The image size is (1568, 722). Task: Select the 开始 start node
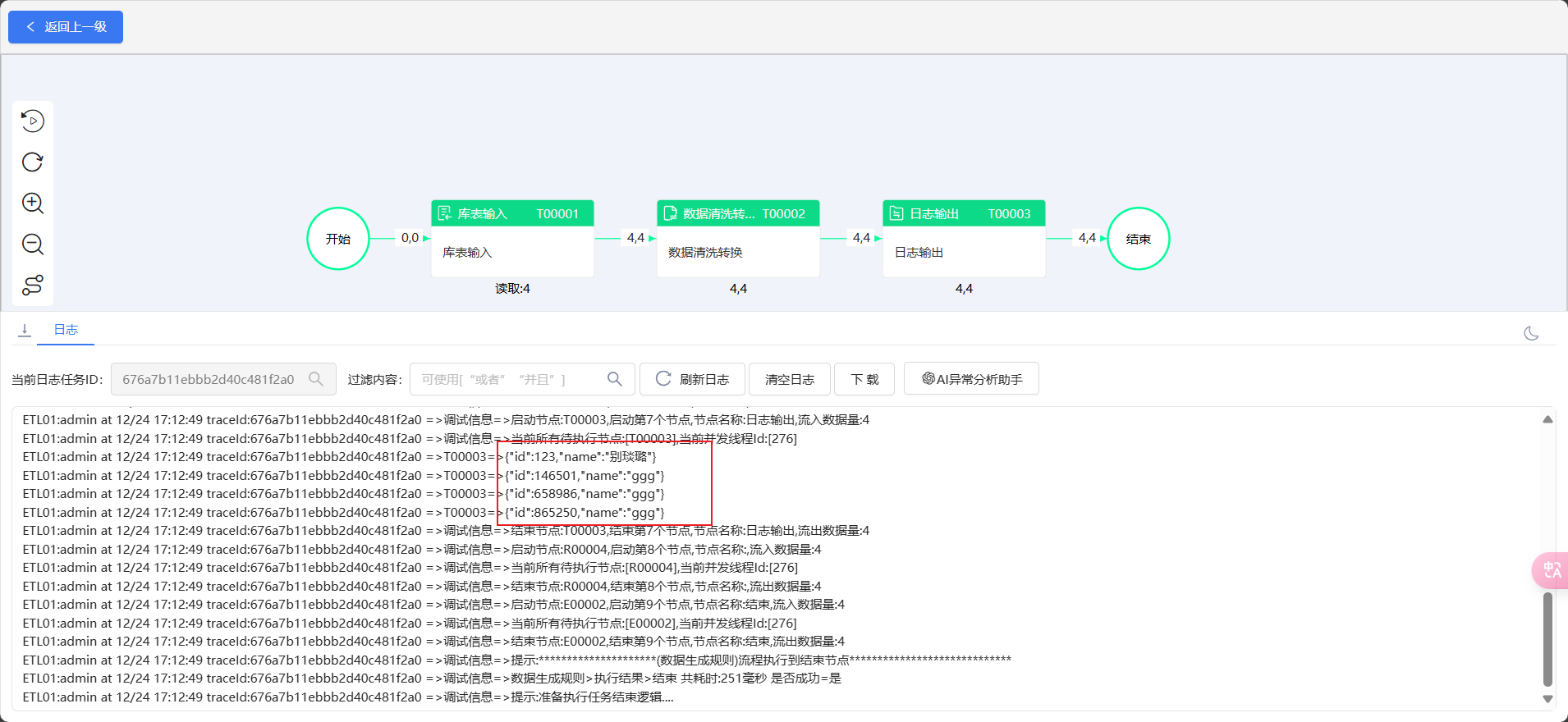[338, 239]
